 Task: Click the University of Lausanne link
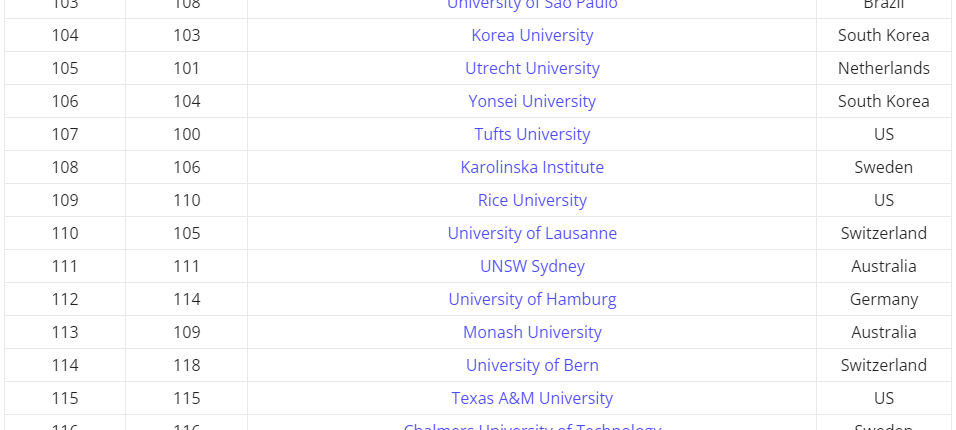(532, 233)
